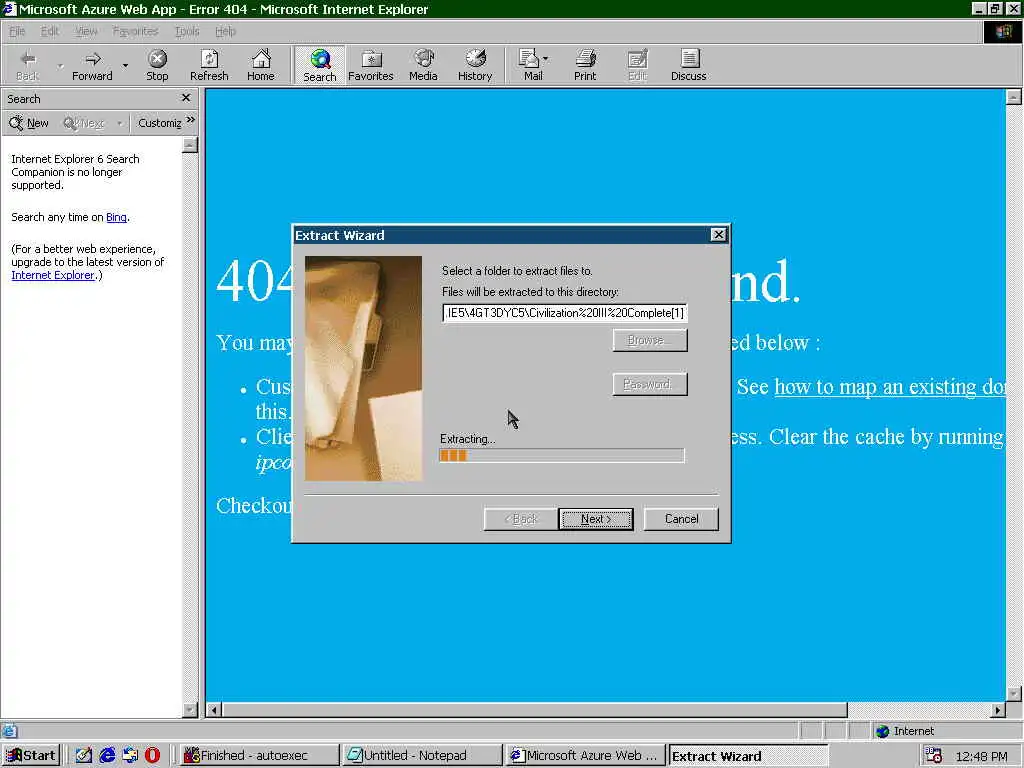
Task: Click the system tray scheduler icon
Action: 934,756
